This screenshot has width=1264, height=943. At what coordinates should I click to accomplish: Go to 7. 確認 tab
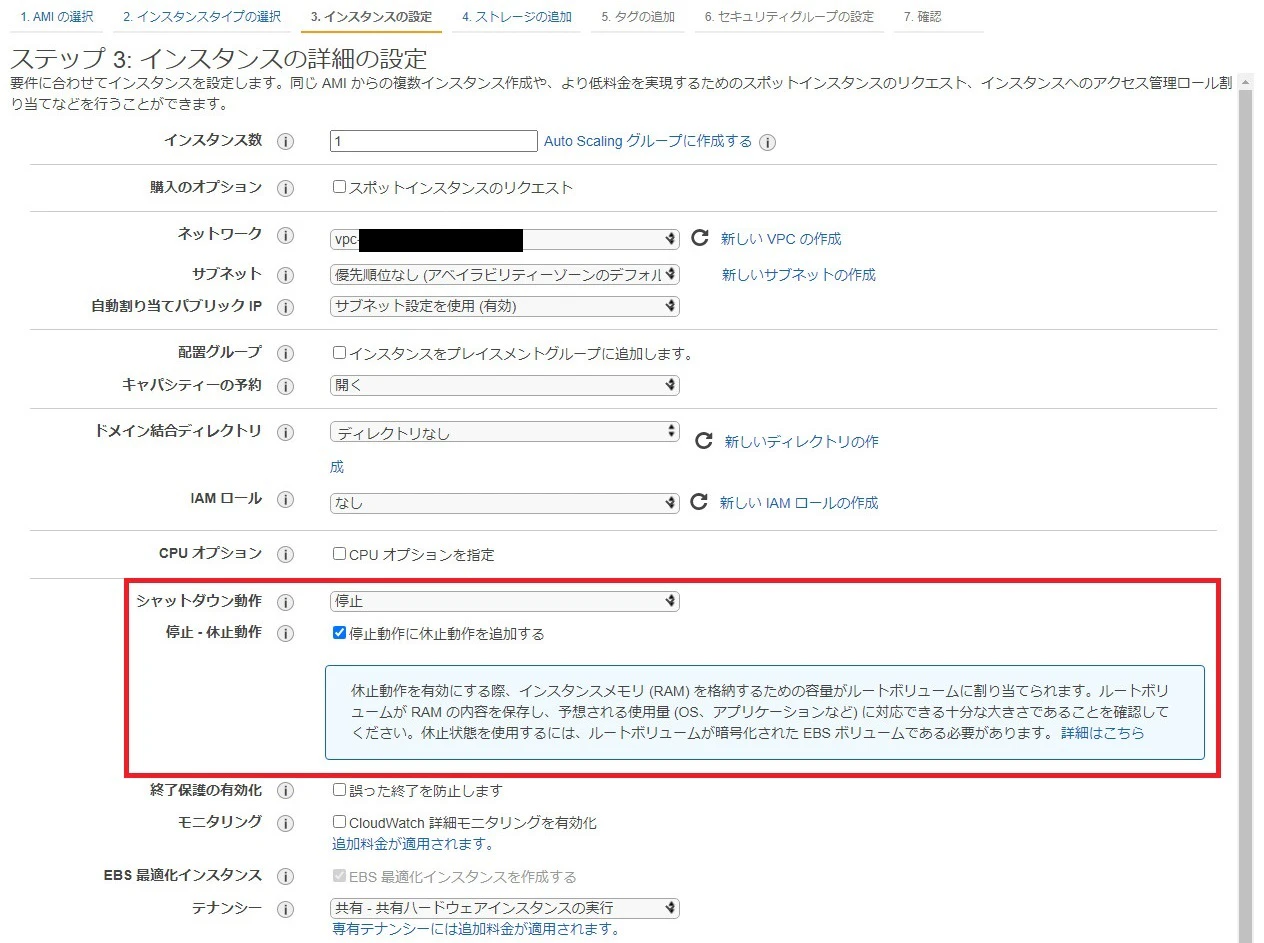[x=924, y=17]
